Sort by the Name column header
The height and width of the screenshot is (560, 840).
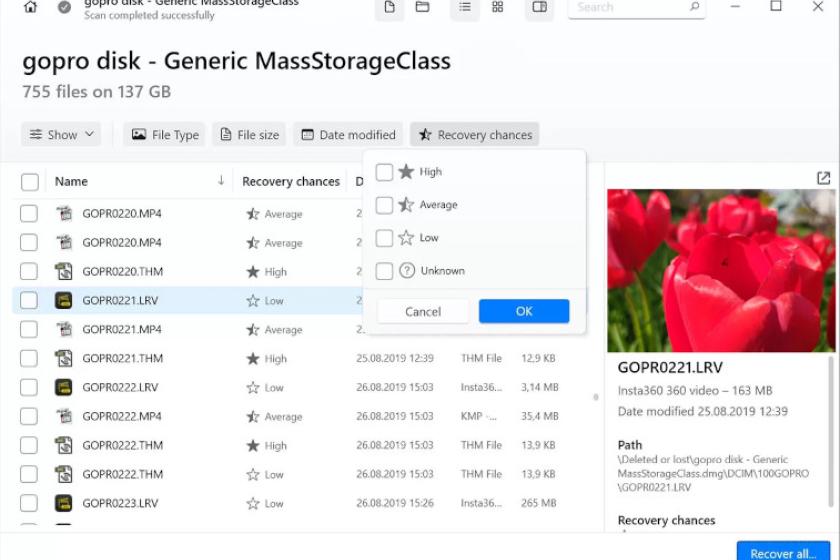tap(71, 181)
